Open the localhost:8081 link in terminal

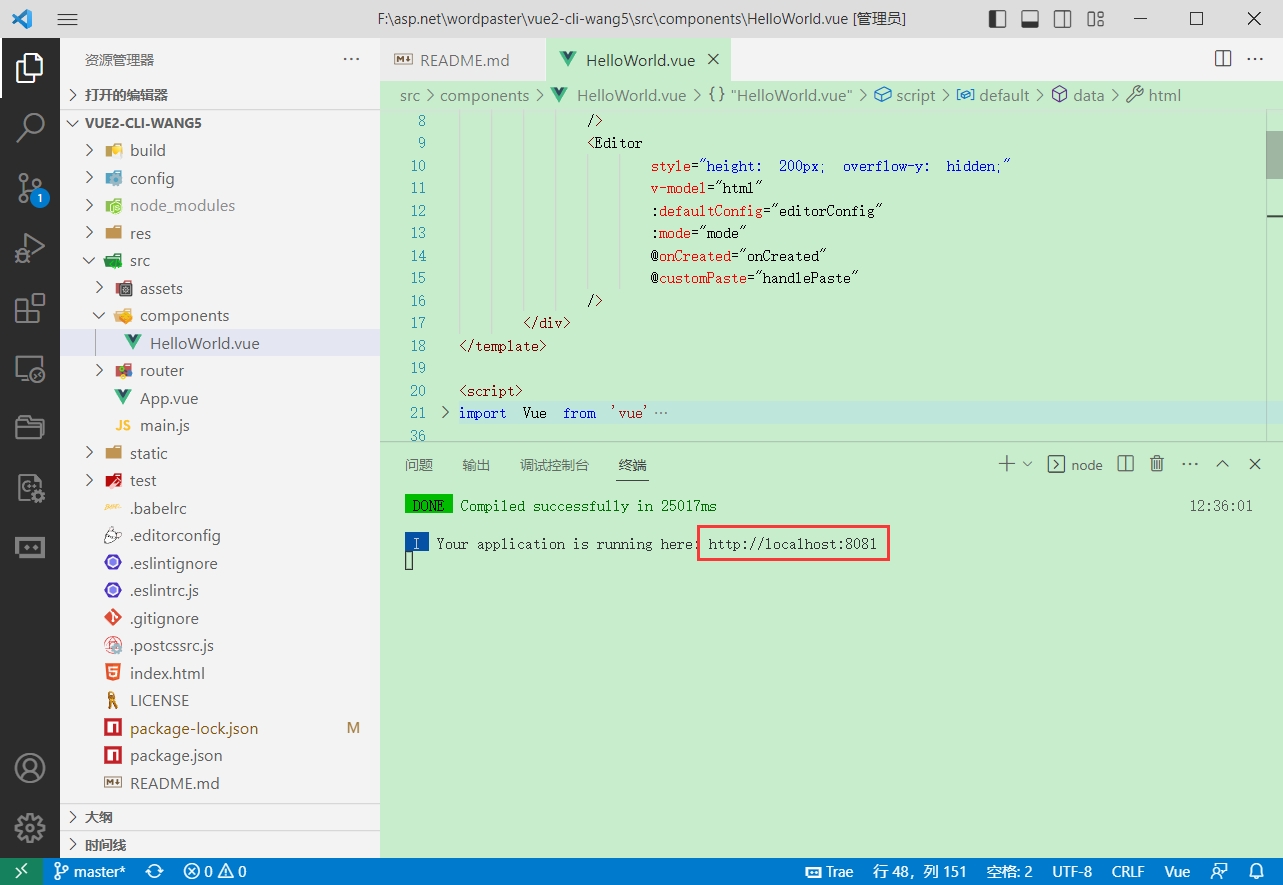[x=792, y=544]
